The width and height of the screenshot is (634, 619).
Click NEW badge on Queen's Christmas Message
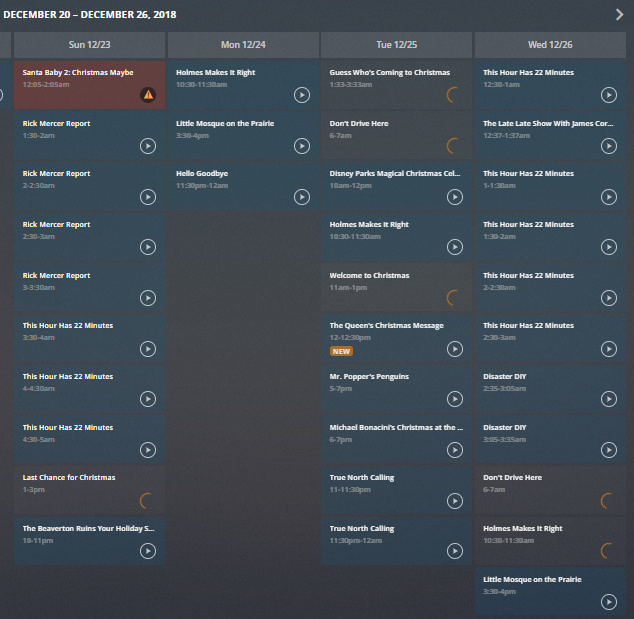coord(341,351)
